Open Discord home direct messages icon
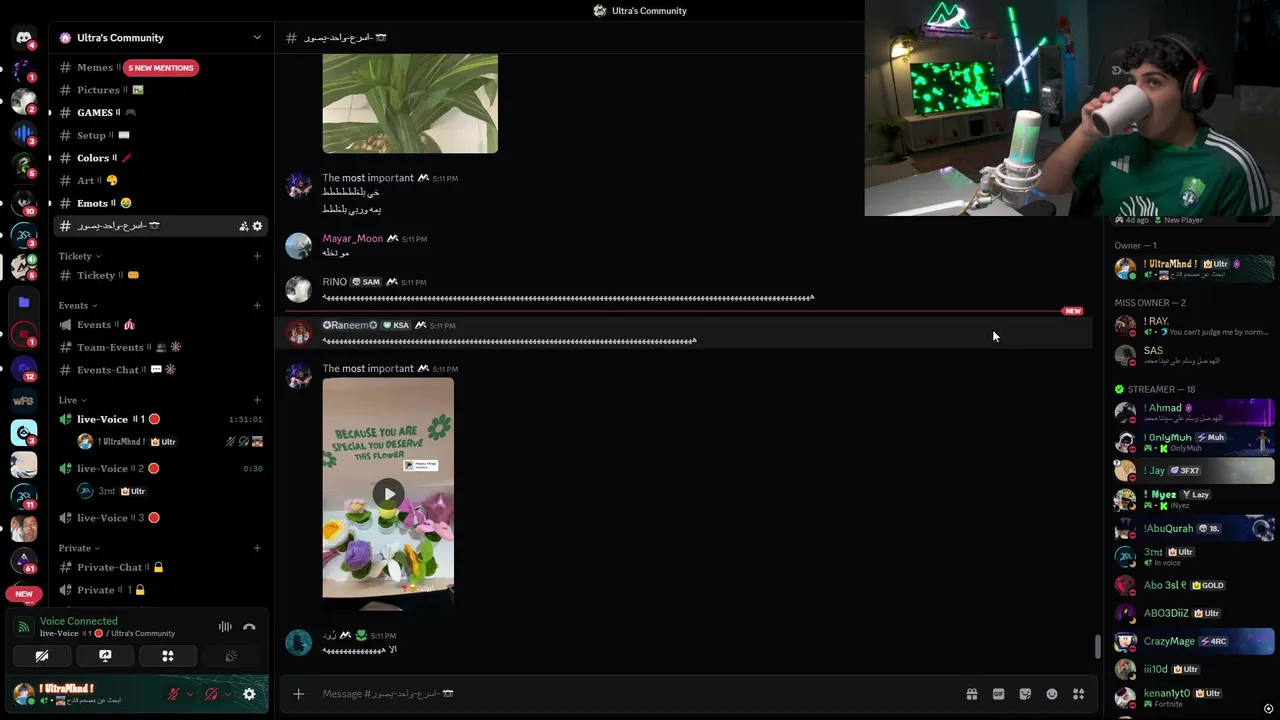 (x=24, y=38)
